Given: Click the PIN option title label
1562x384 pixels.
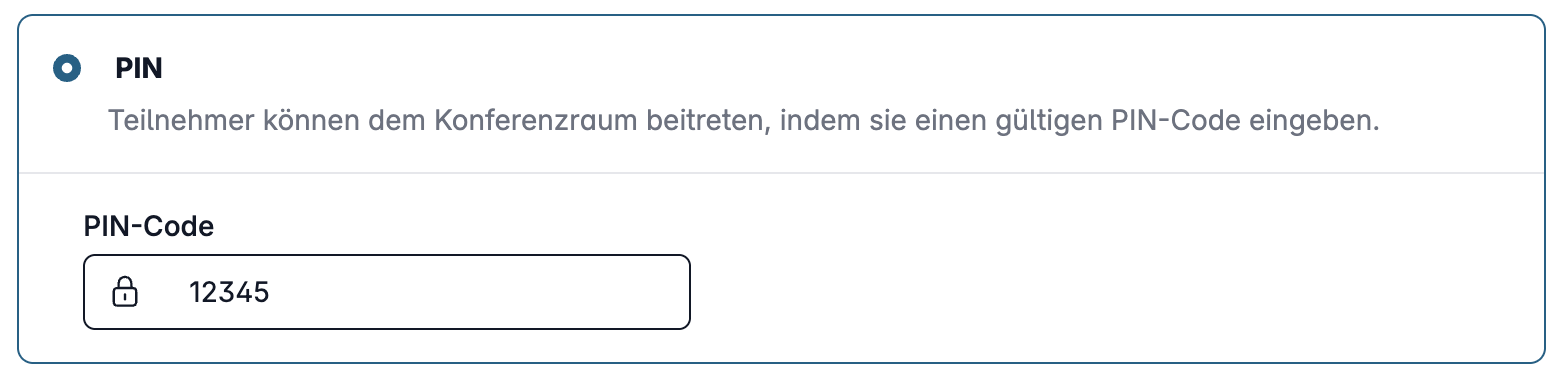Looking at the screenshot, I should click(138, 69).
